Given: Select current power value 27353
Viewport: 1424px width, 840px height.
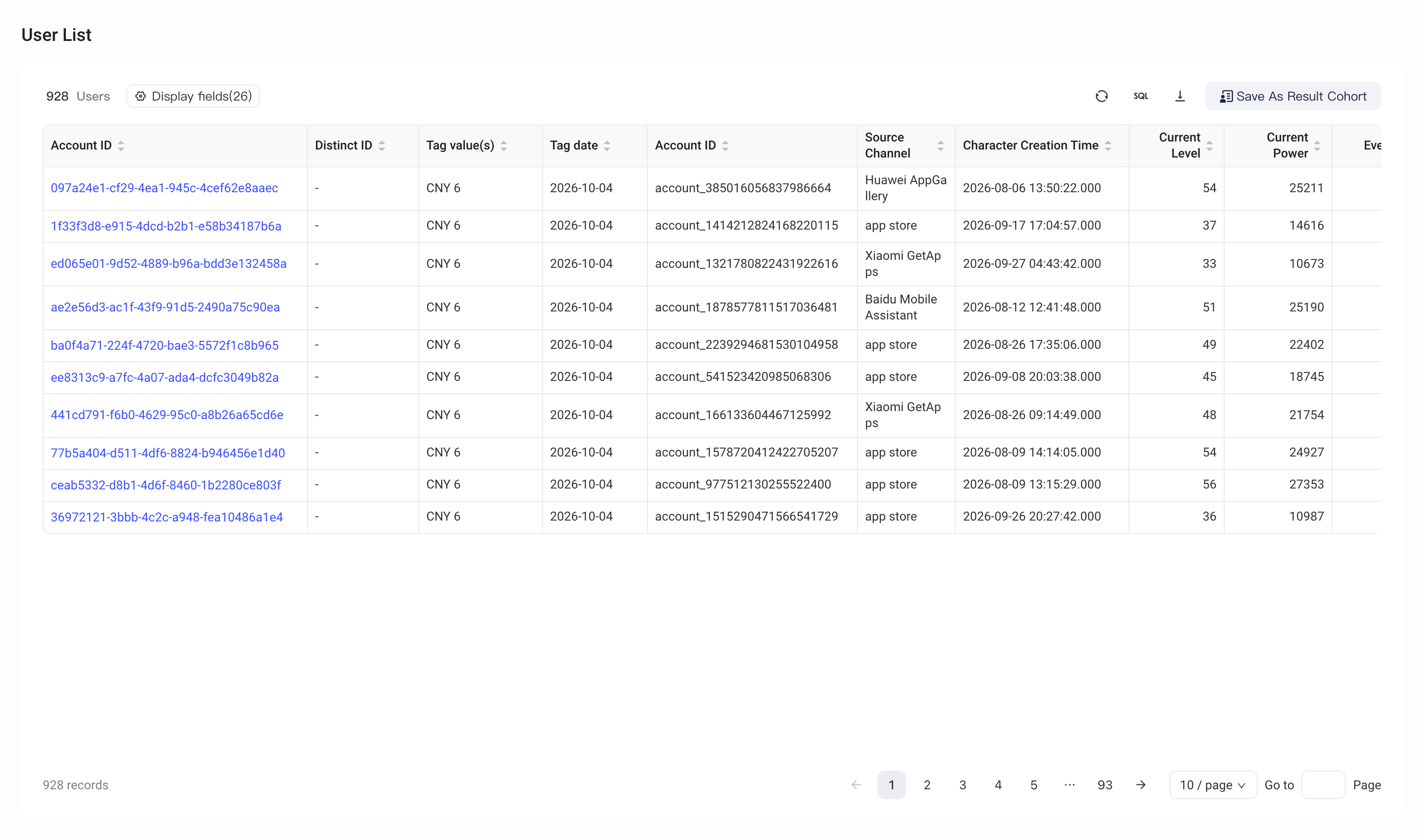Looking at the screenshot, I should click(1306, 485).
